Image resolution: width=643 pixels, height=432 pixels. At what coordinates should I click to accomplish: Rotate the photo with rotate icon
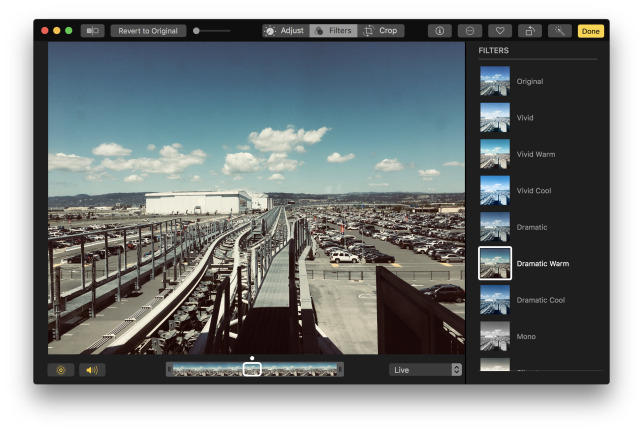[x=530, y=31]
